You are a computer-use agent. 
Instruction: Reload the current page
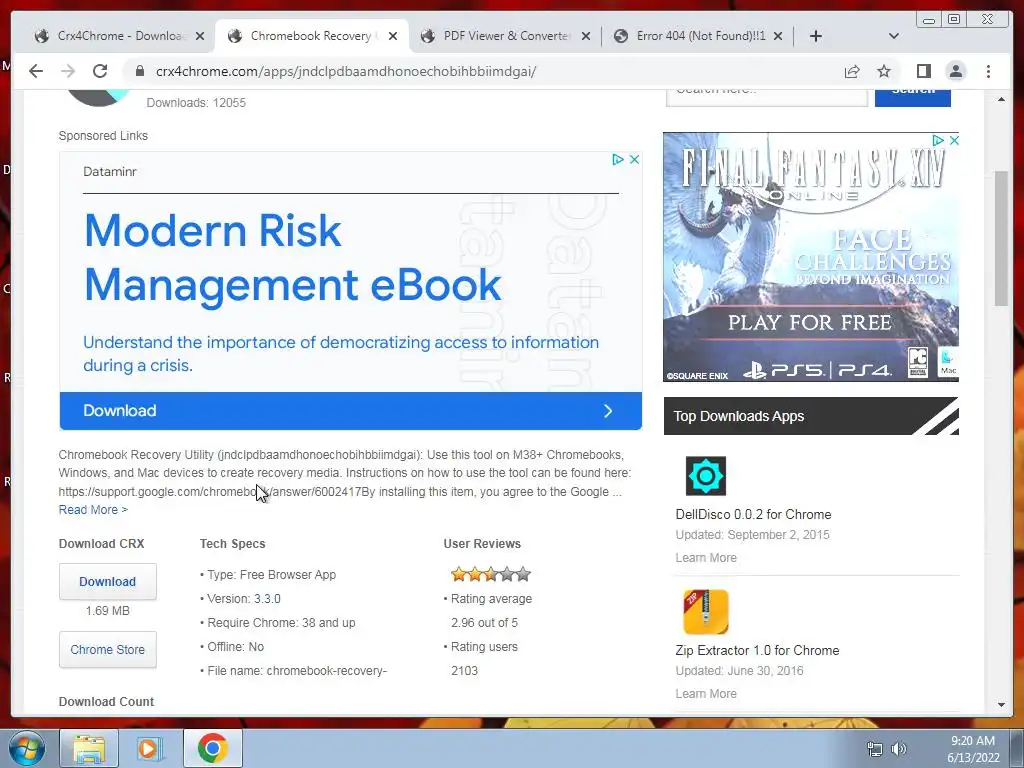[x=100, y=71]
